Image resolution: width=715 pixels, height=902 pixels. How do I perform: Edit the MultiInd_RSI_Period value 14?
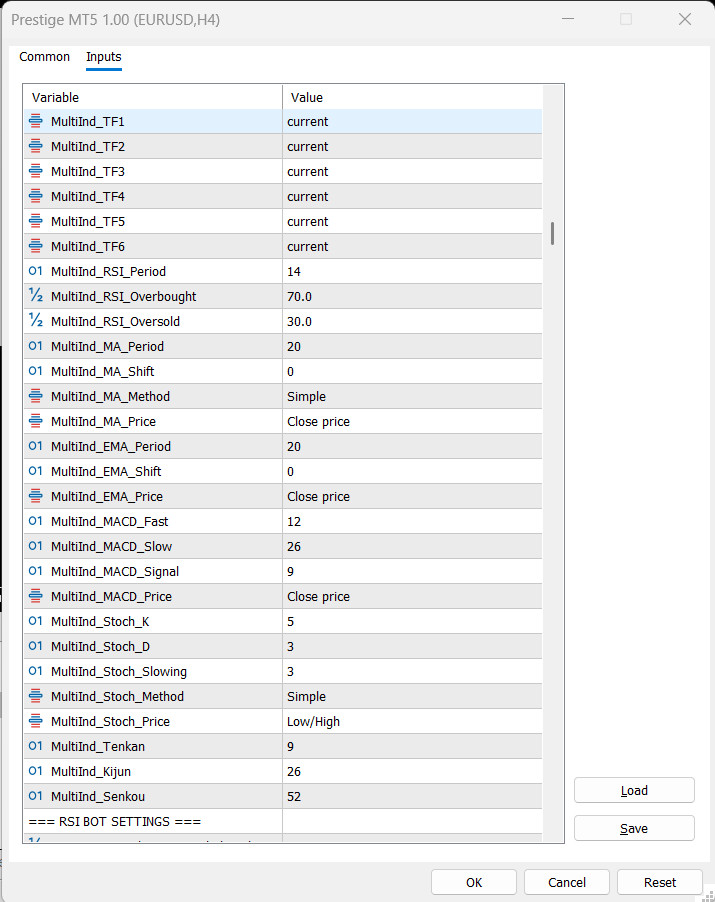pos(412,271)
